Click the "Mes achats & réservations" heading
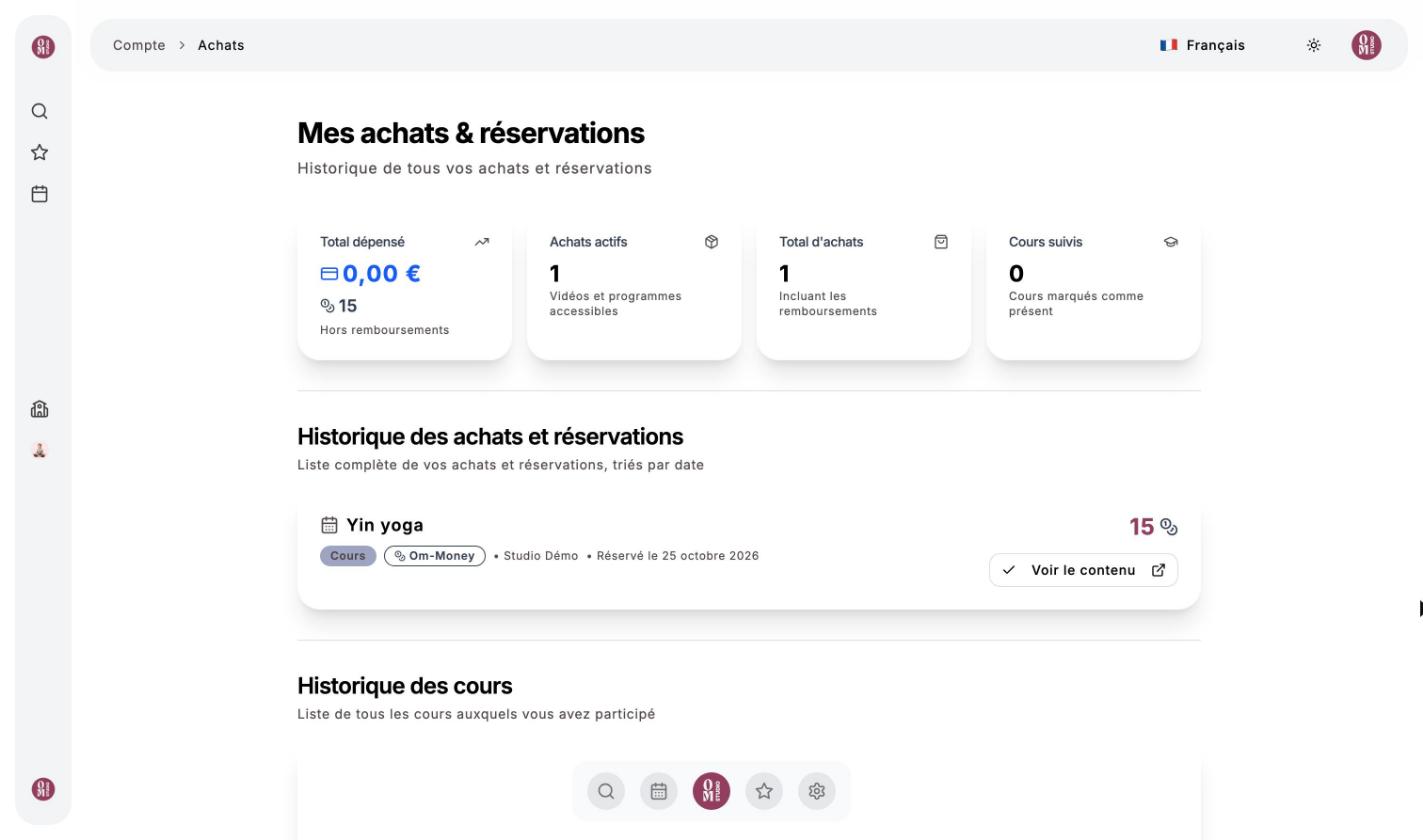This screenshot has height=840, width=1423. tap(471, 133)
